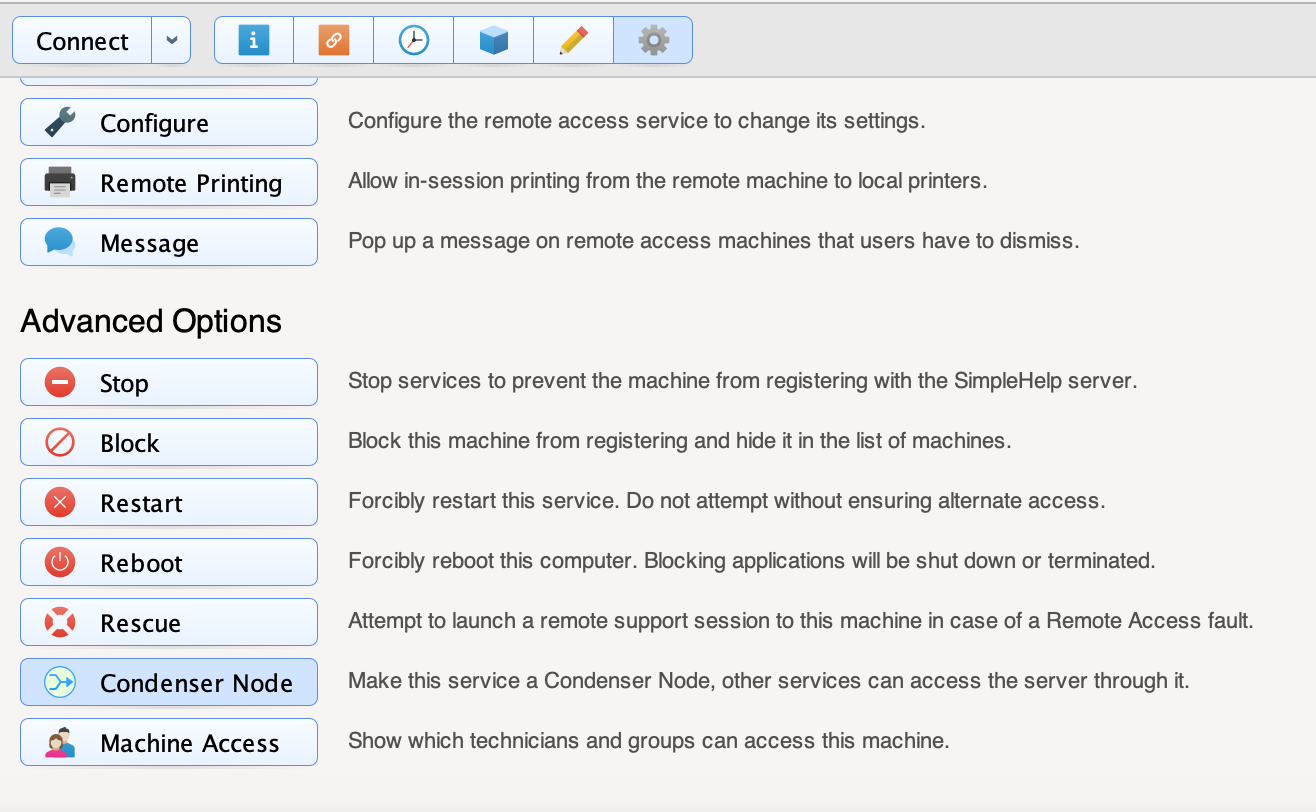Click the prohibited circle icon on Block
Screen dimensions: 1316x812
click(60, 442)
